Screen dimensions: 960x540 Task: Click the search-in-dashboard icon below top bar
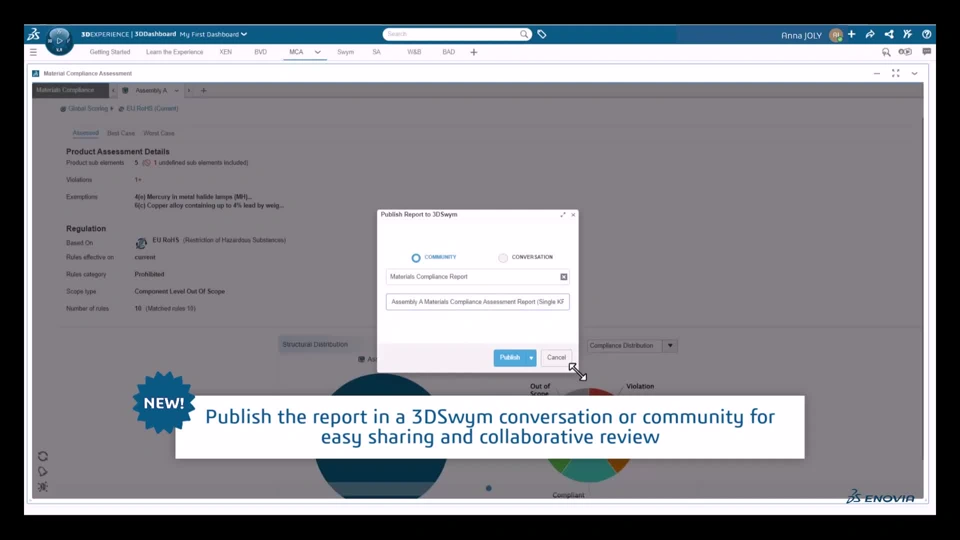[x=886, y=52]
